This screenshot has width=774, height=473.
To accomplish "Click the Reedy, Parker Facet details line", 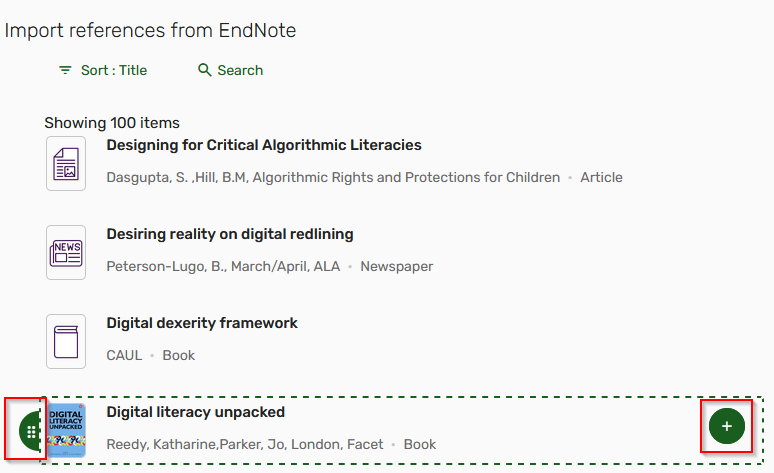I will [x=271, y=444].
